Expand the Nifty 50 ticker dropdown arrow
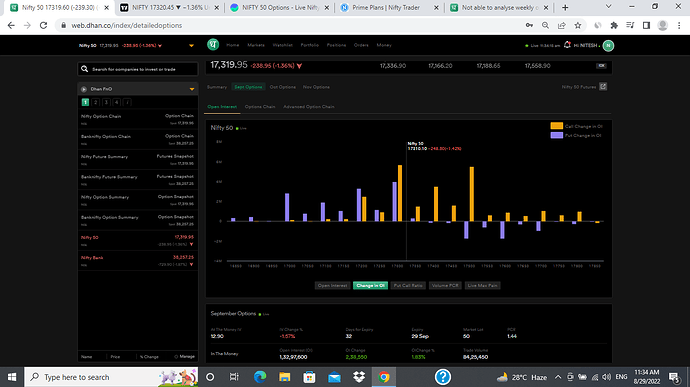 click(191, 45)
